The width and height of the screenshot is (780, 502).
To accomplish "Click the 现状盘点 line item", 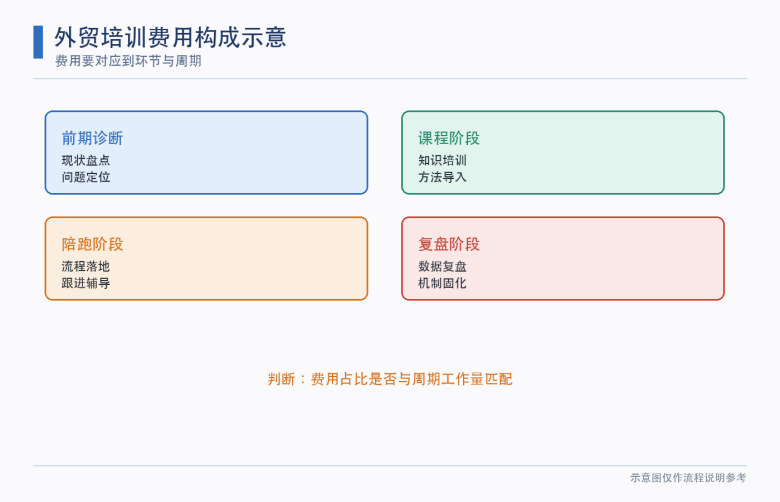I will (86, 160).
